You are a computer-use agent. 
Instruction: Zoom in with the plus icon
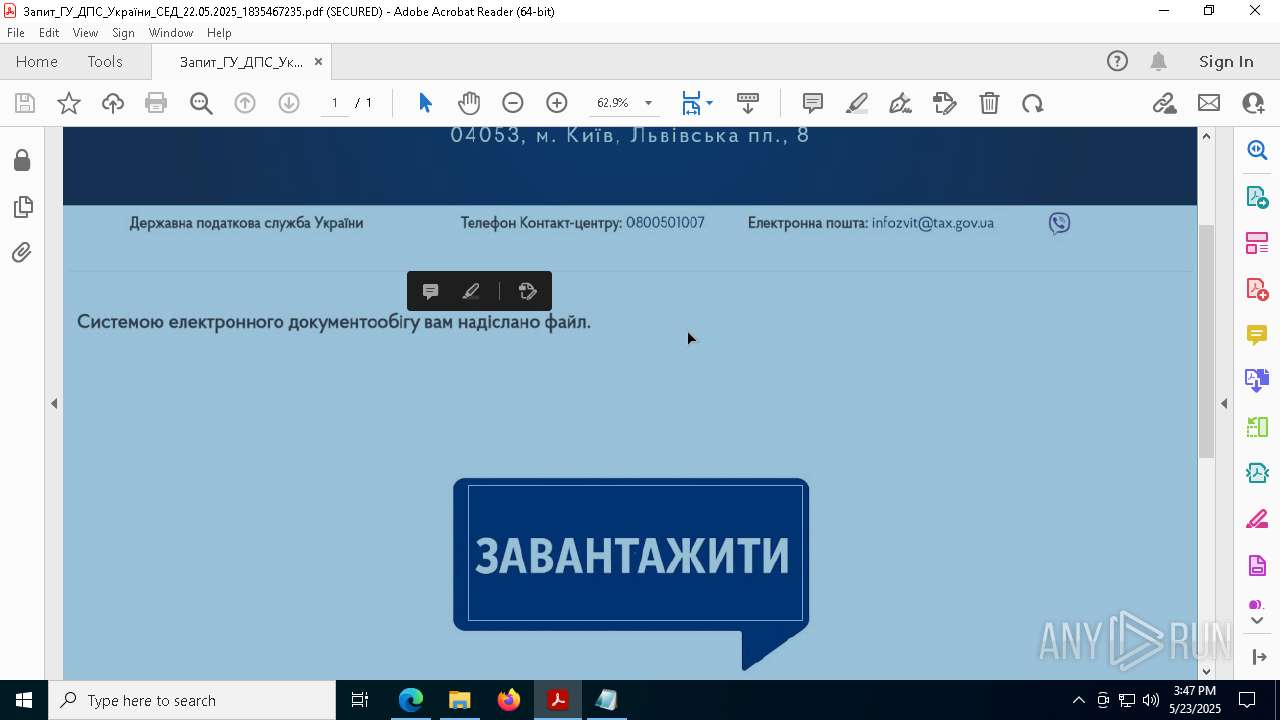557,103
